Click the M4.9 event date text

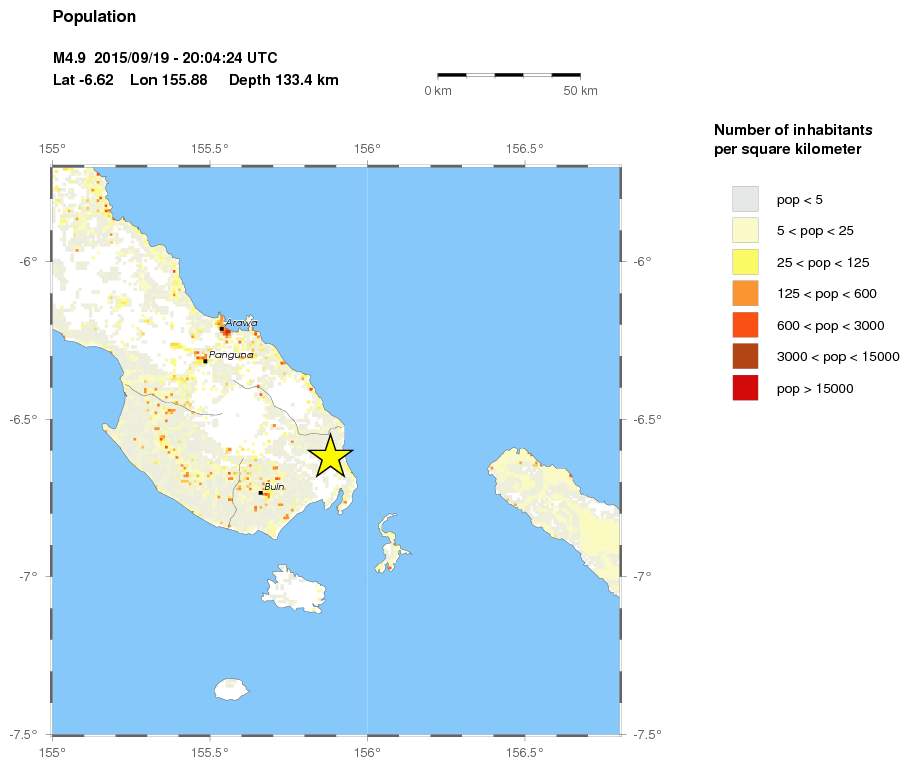(x=165, y=58)
